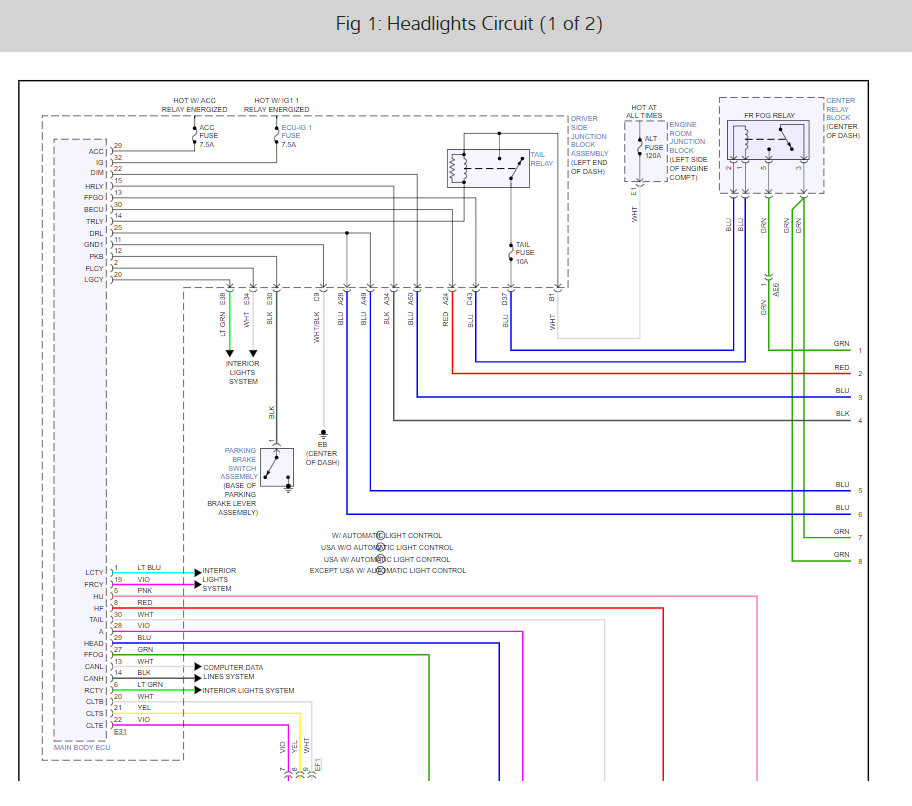Click the E31 connector label
The image size is (912, 806).
120,732
